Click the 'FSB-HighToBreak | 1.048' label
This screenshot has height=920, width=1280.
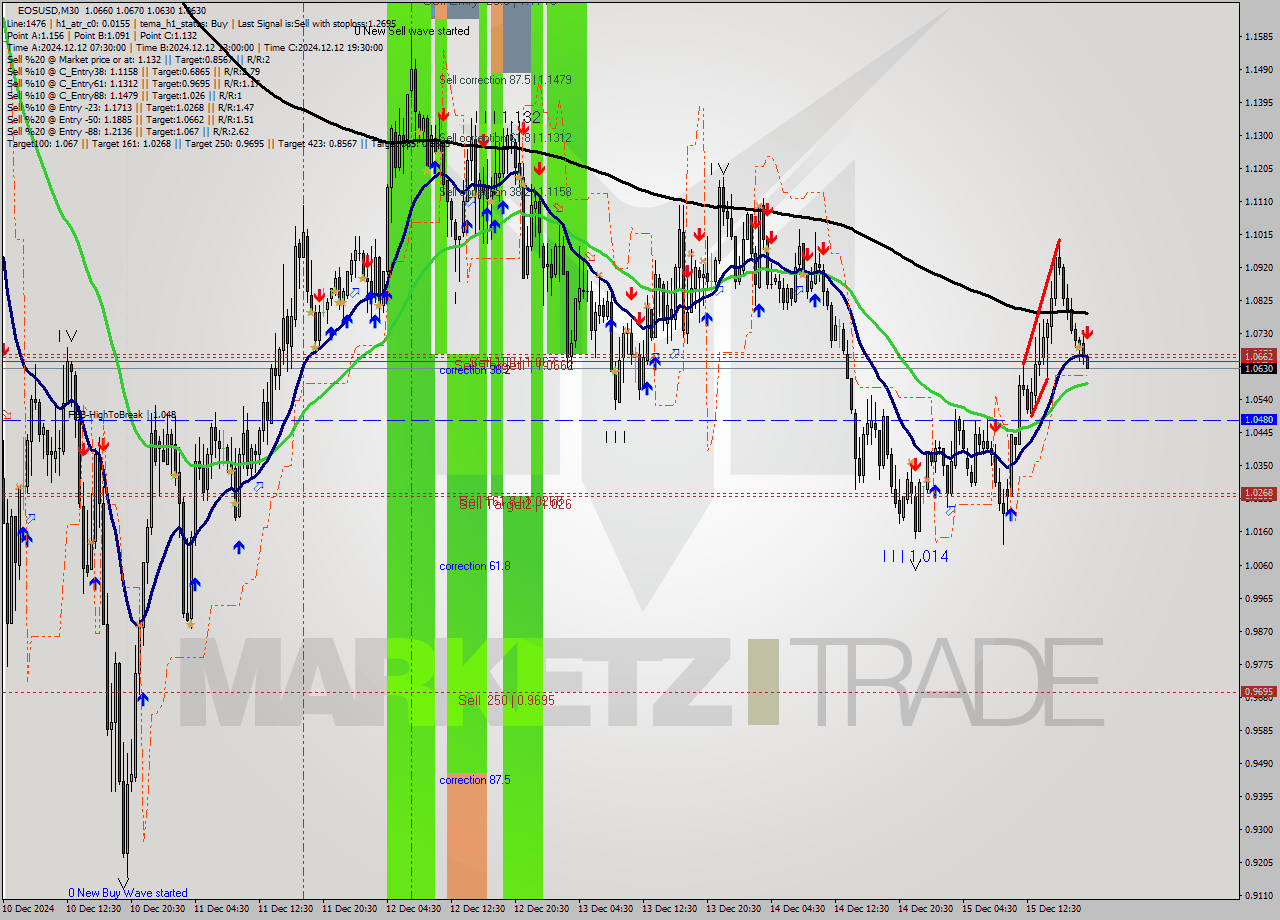point(122,414)
